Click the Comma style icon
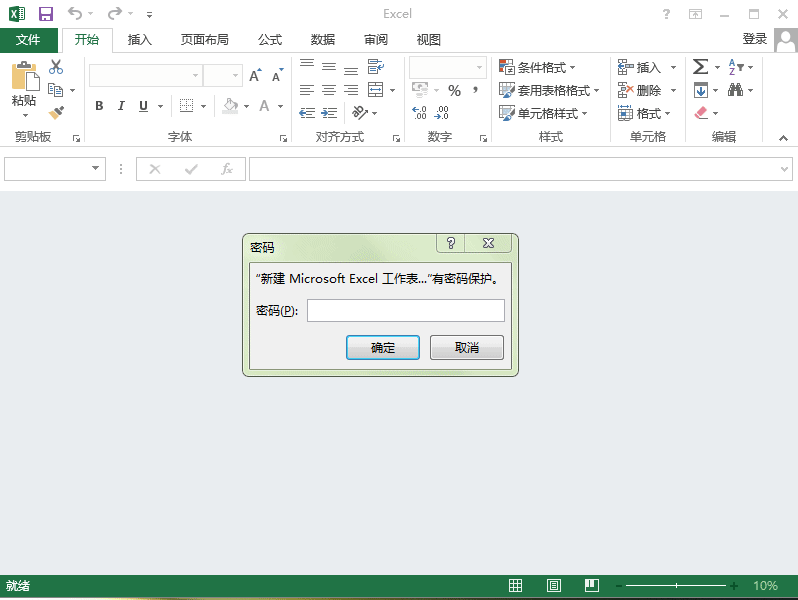This screenshot has width=798, height=600. pyautogui.click(x=475, y=90)
